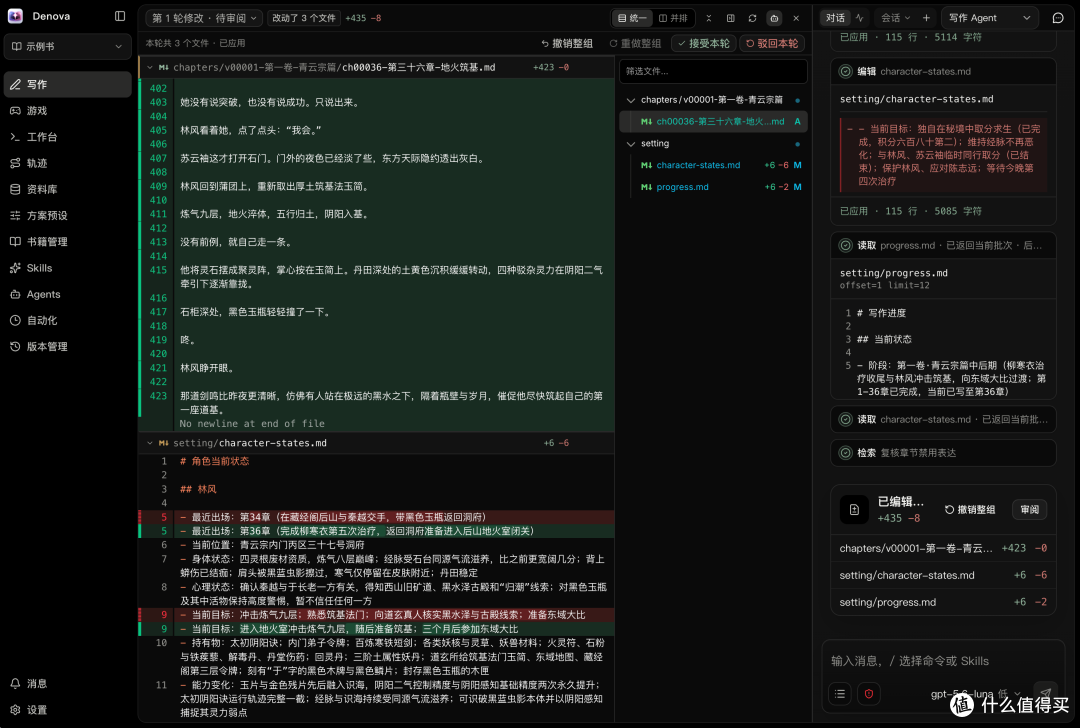Screen dimensions: 1080x728
Task: Open the 资料库 section in sidebar
Action: click(x=68, y=189)
